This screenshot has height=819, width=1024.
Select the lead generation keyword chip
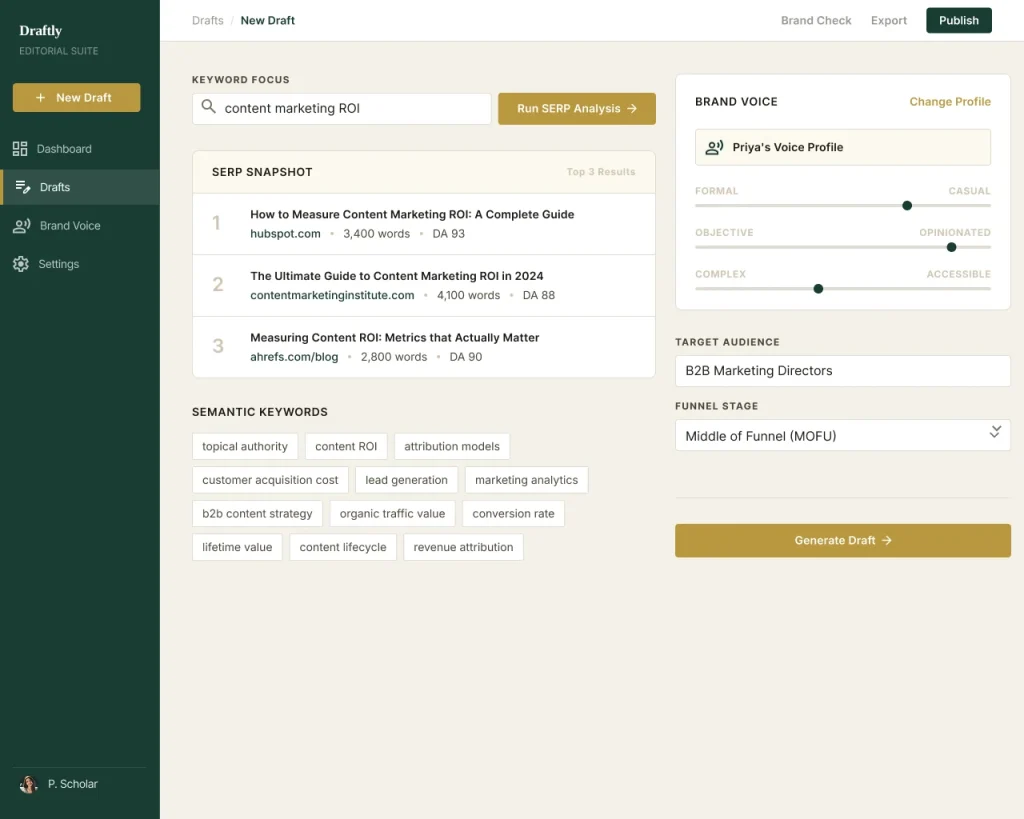point(406,480)
